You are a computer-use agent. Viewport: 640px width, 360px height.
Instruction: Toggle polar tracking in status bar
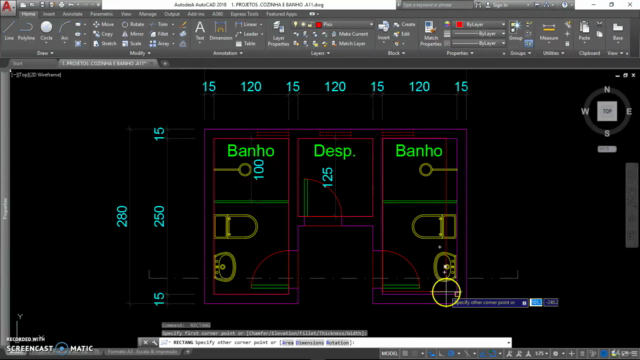coord(451,353)
